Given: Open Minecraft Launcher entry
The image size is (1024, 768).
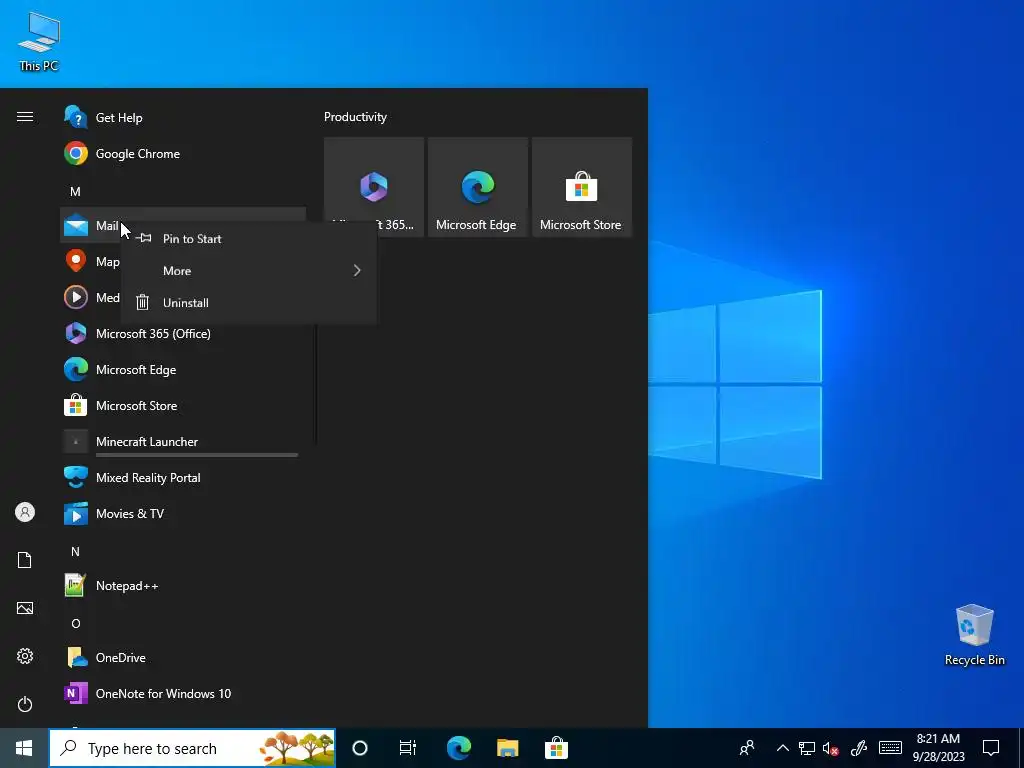Looking at the screenshot, I should coord(183,441).
